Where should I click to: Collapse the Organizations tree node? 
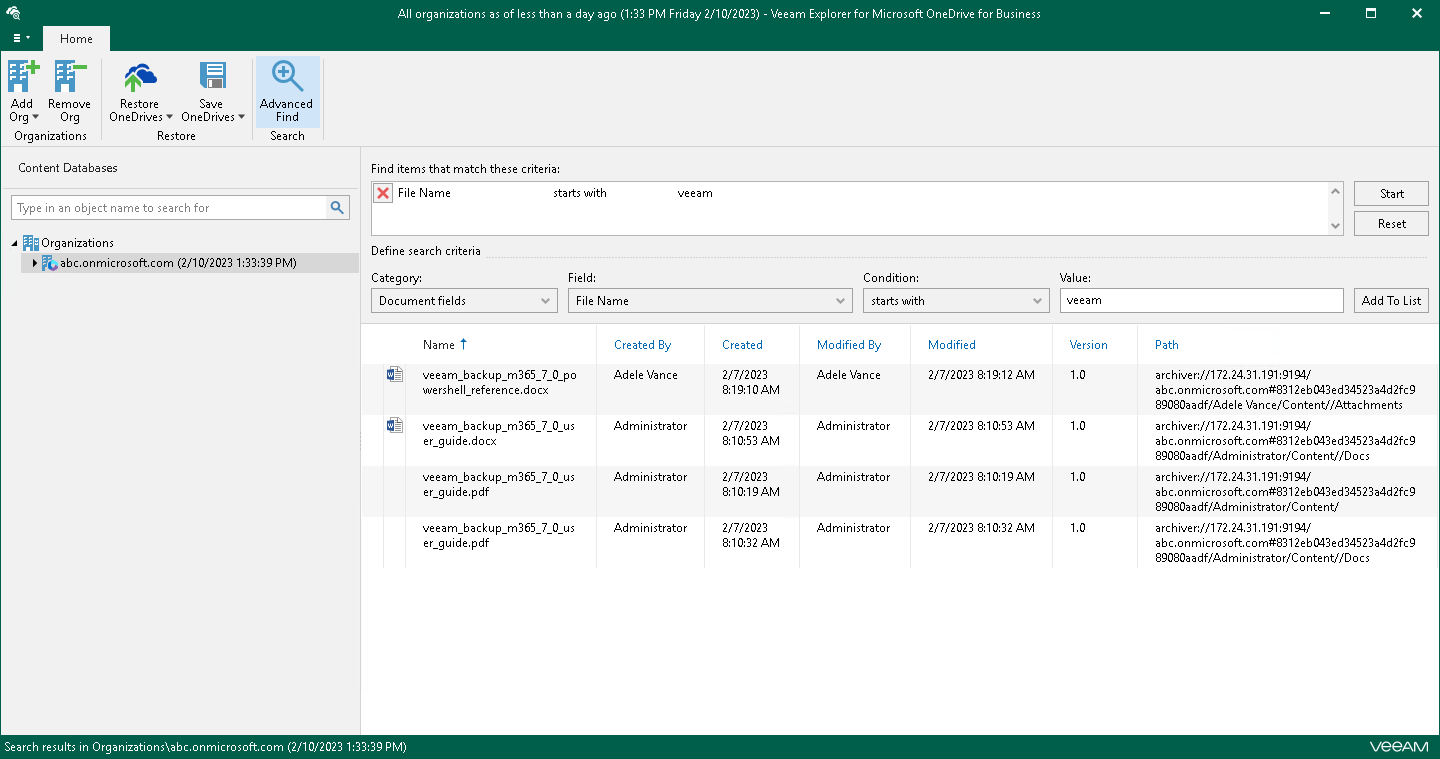[x=15, y=243]
